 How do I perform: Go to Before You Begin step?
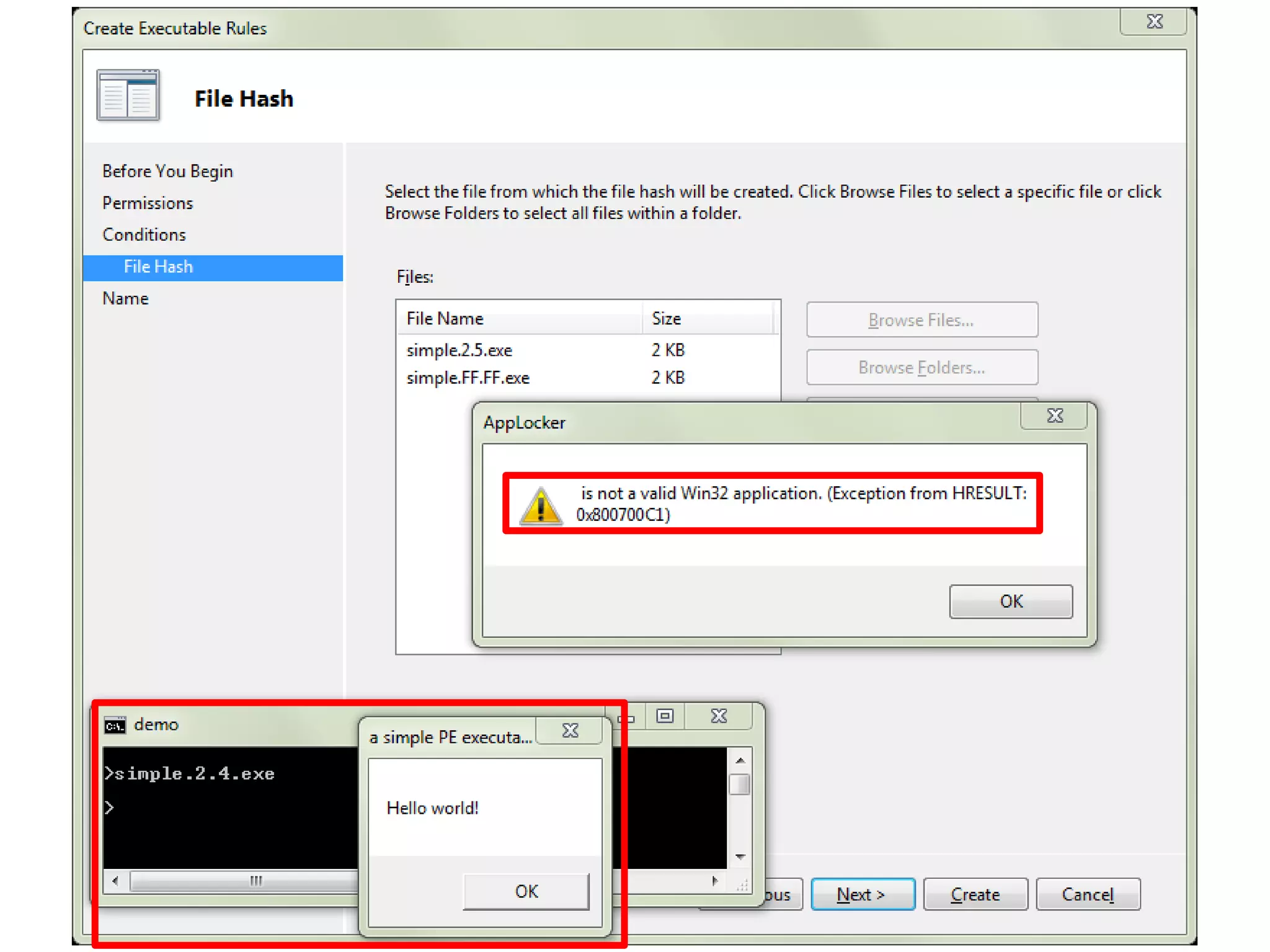(167, 171)
